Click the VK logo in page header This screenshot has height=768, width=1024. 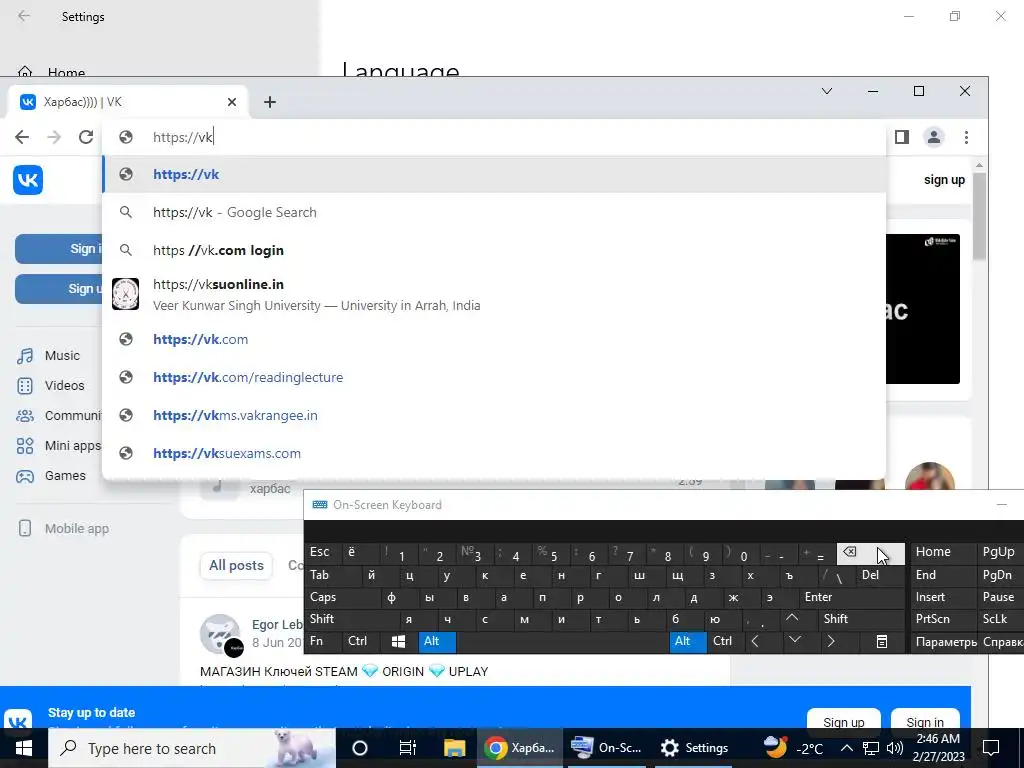click(28, 180)
